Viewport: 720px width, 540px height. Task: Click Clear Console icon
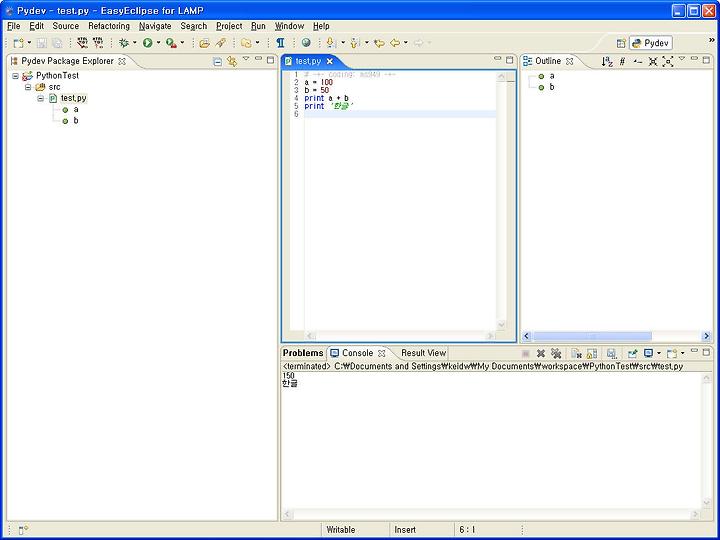(576, 353)
